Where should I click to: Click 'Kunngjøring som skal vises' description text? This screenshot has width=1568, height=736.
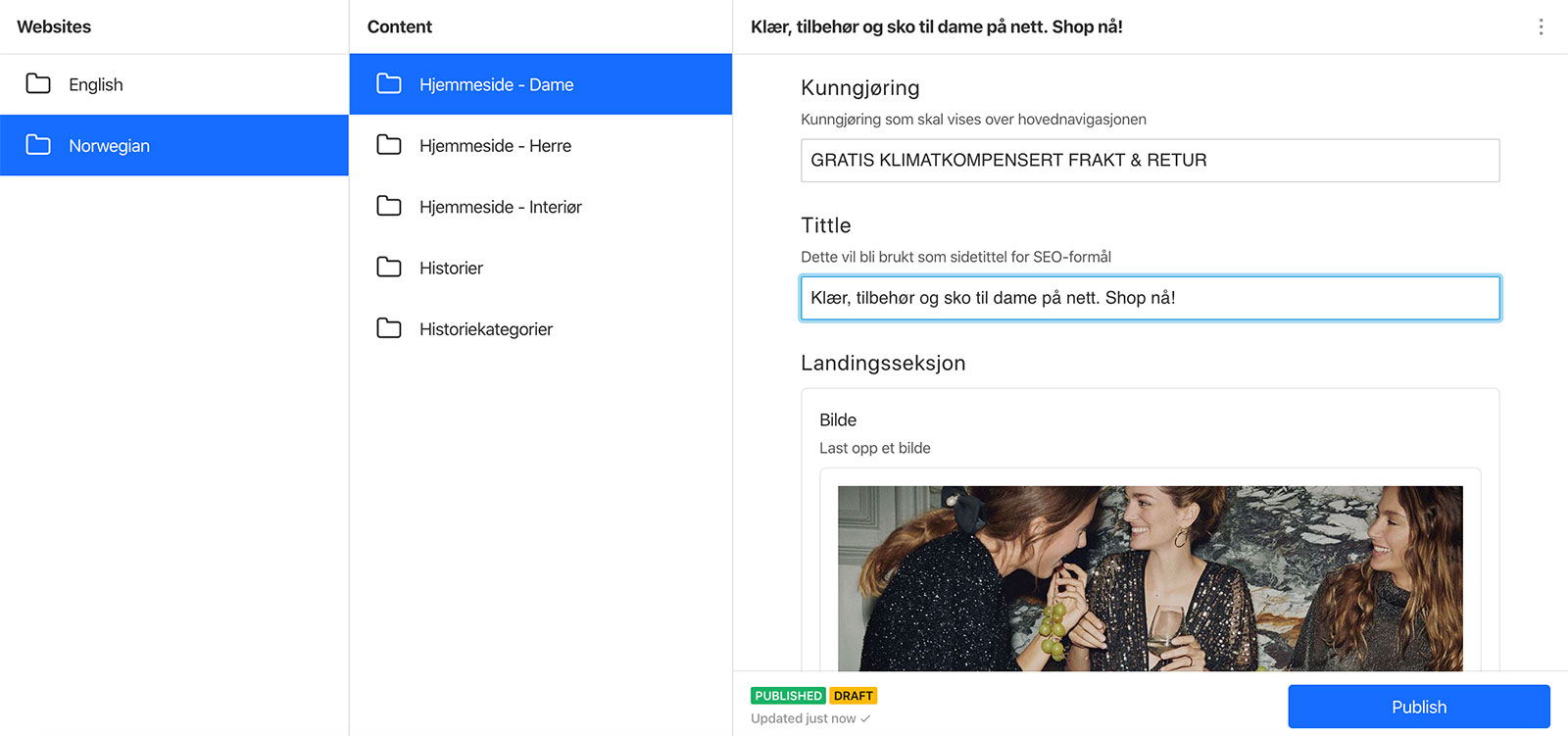[x=973, y=120]
